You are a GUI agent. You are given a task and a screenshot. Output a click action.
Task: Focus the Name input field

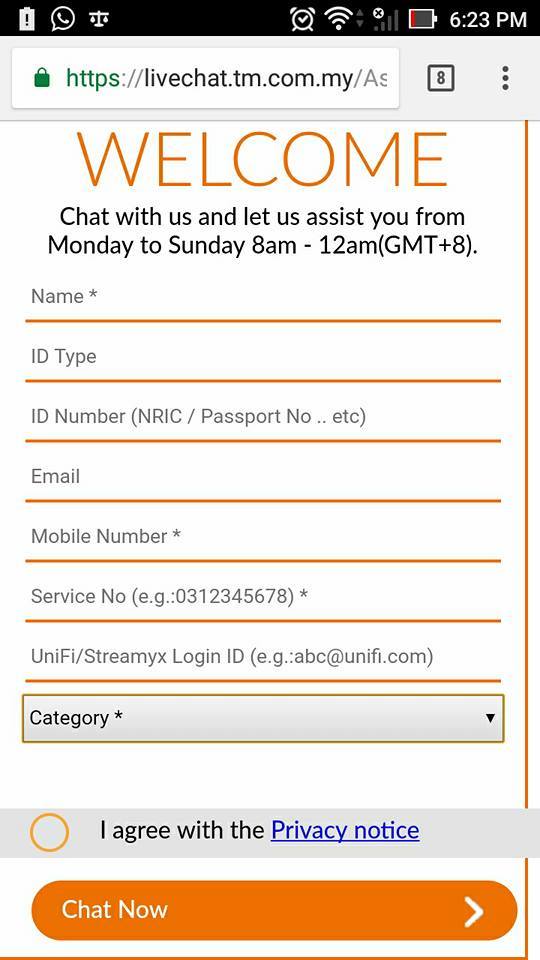pyautogui.click(x=263, y=298)
